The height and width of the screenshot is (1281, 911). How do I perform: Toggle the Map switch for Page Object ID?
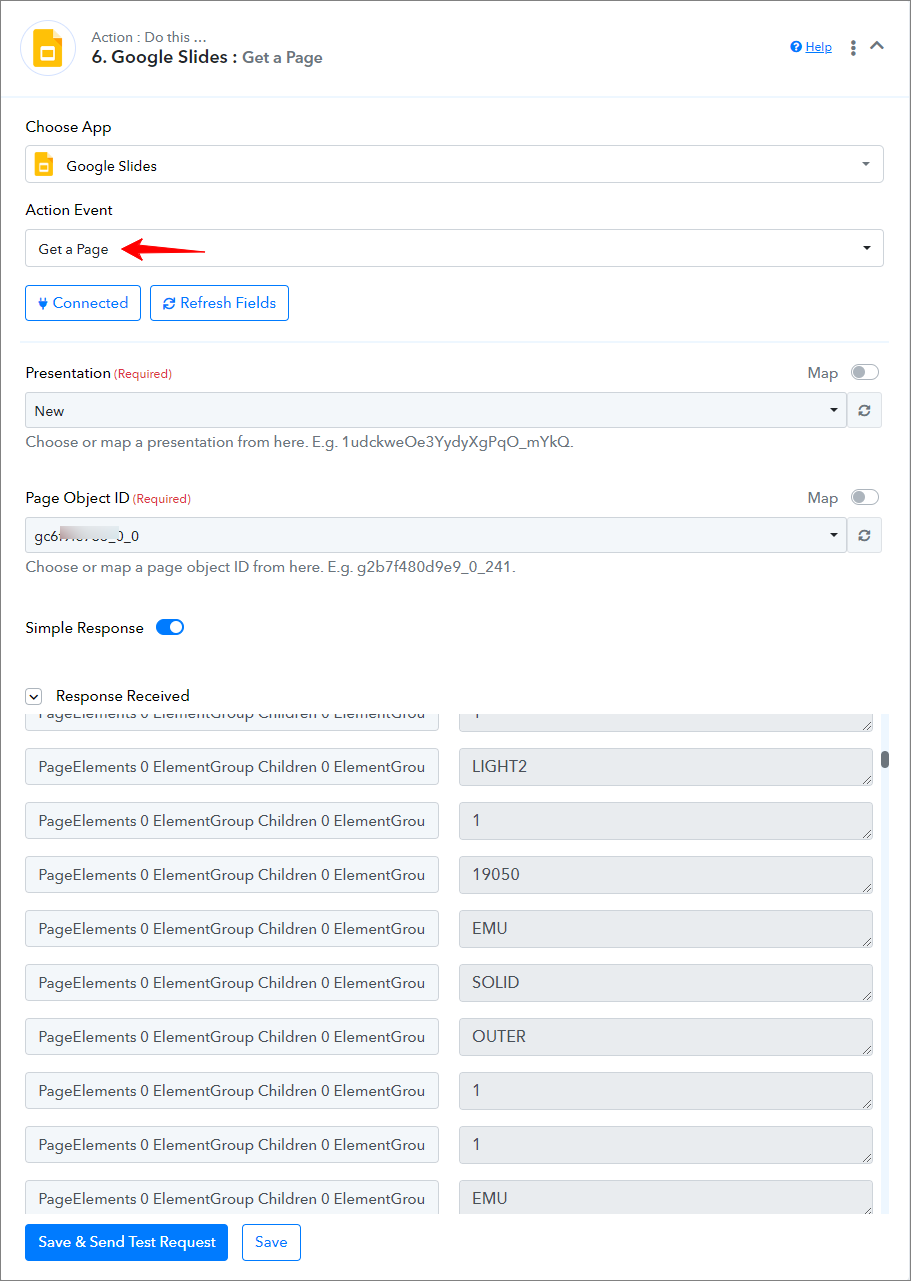(x=865, y=497)
